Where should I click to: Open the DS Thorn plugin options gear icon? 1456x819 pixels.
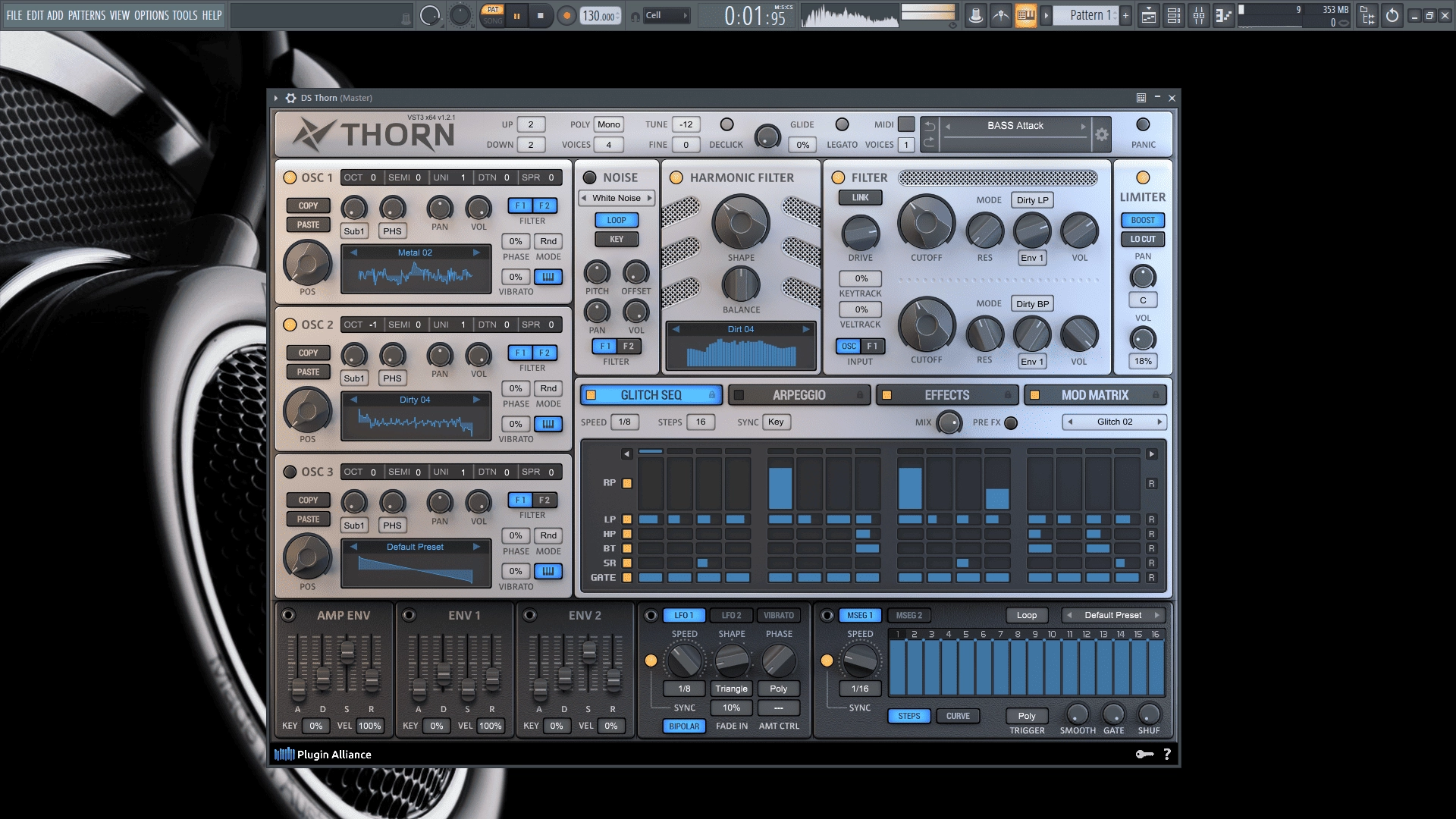290,98
